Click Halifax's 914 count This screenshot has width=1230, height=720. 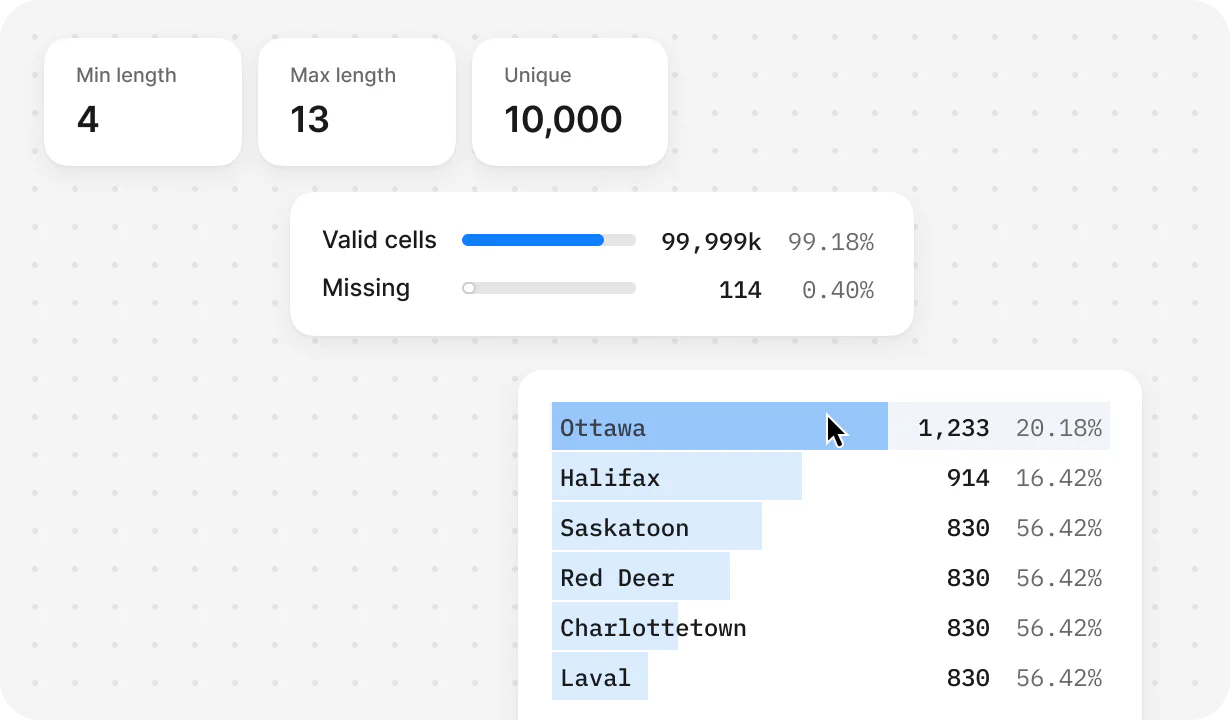(x=967, y=478)
